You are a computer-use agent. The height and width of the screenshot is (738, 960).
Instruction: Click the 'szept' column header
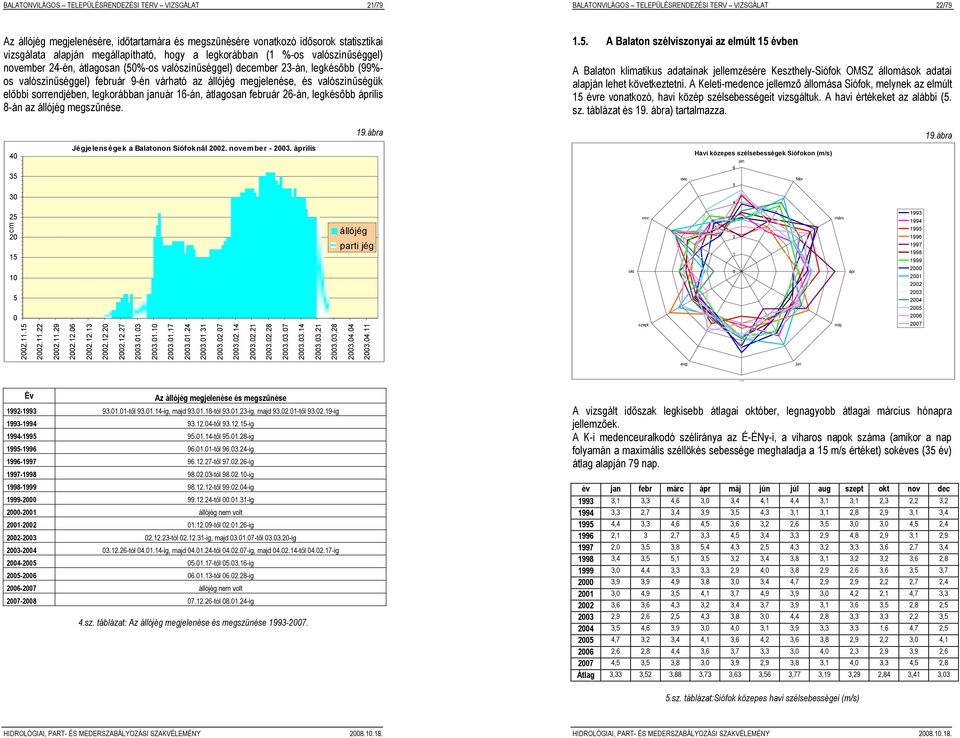click(x=854, y=489)
